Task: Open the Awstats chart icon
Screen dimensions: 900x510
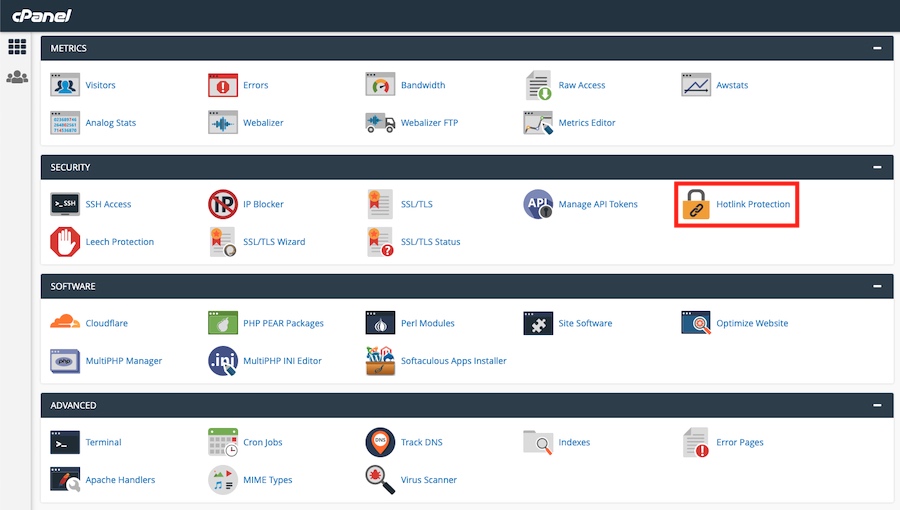Action: (696, 85)
